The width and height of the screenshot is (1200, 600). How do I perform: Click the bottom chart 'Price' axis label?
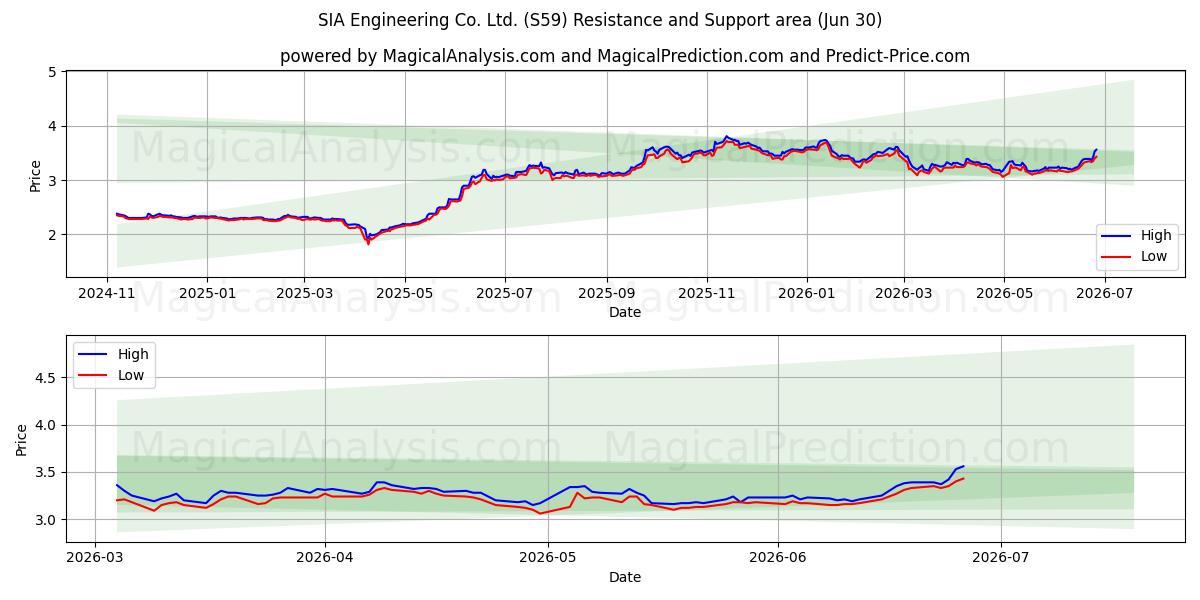[x=23, y=440]
